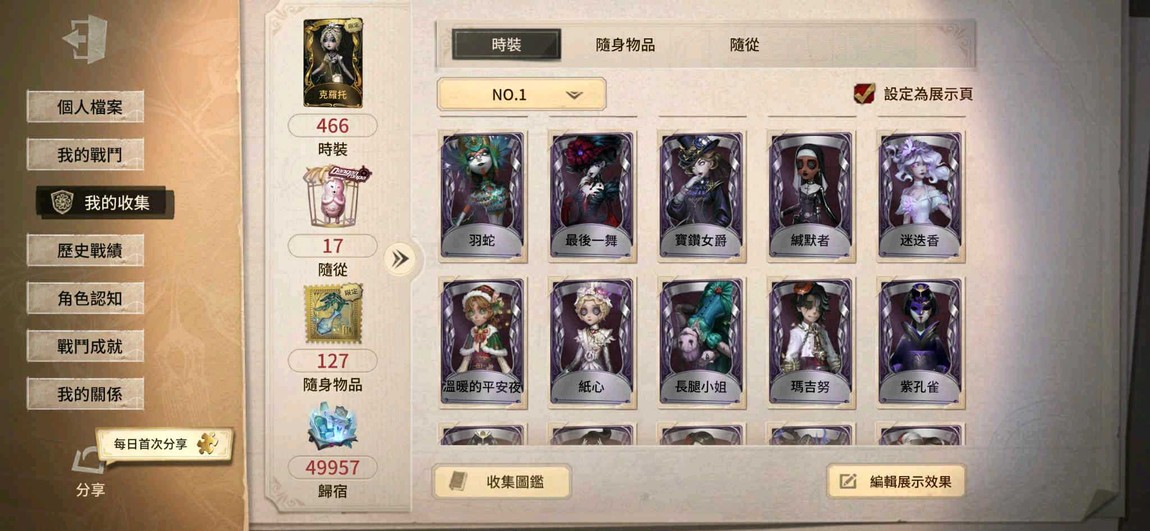Switch to the 隨從 tab
Screen dimensions: 1150x531
point(744,45)
